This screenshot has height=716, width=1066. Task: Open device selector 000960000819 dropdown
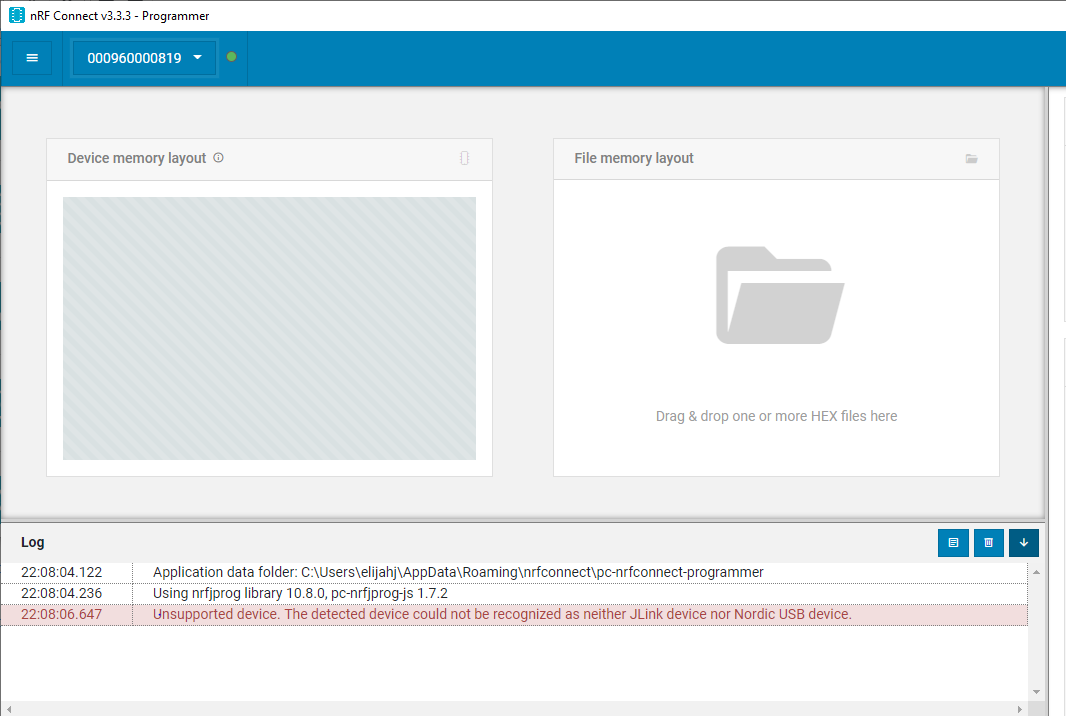[x=144, y=58]
